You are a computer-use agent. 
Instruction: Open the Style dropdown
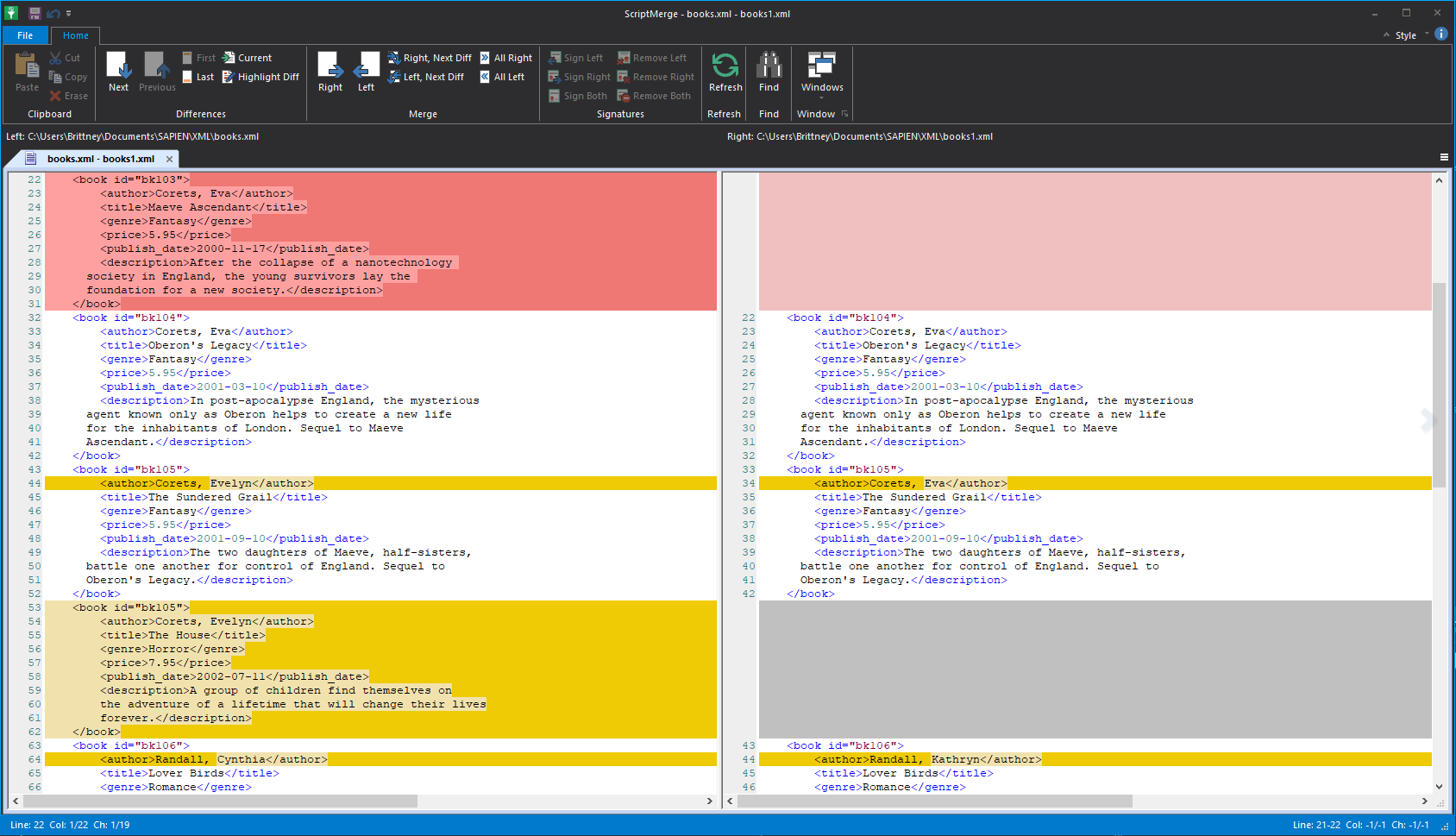pos(1411,35)
